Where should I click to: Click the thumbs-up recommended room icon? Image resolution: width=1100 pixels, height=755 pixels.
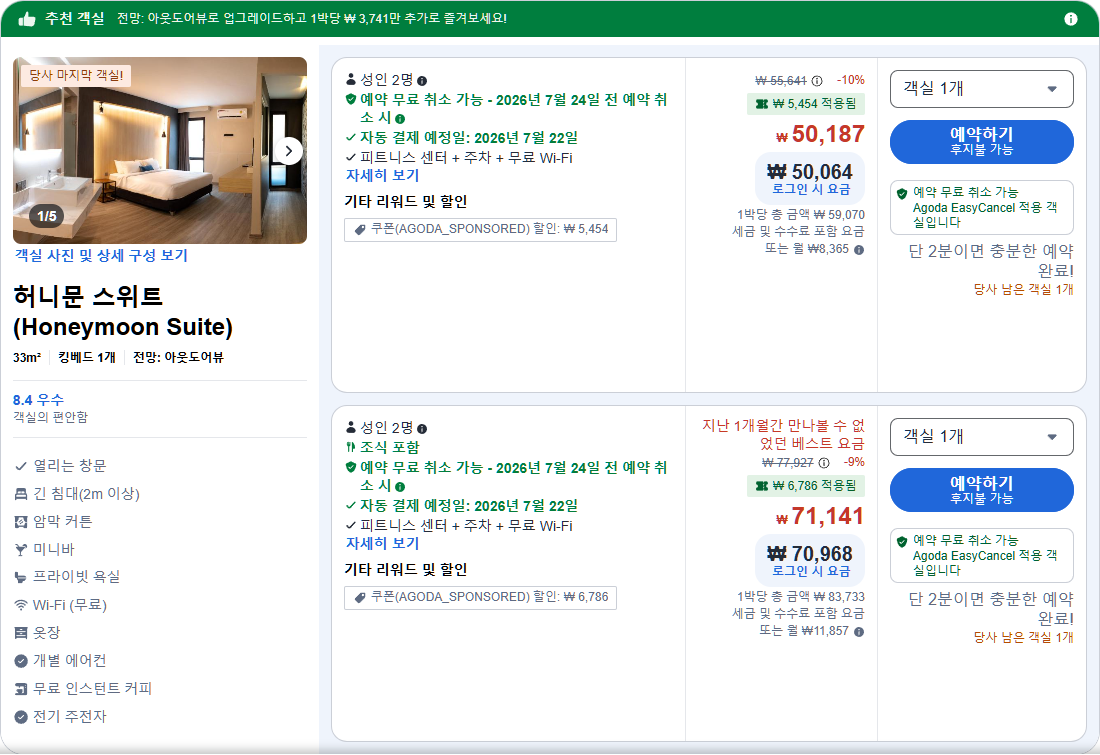[x=27, y=19]
